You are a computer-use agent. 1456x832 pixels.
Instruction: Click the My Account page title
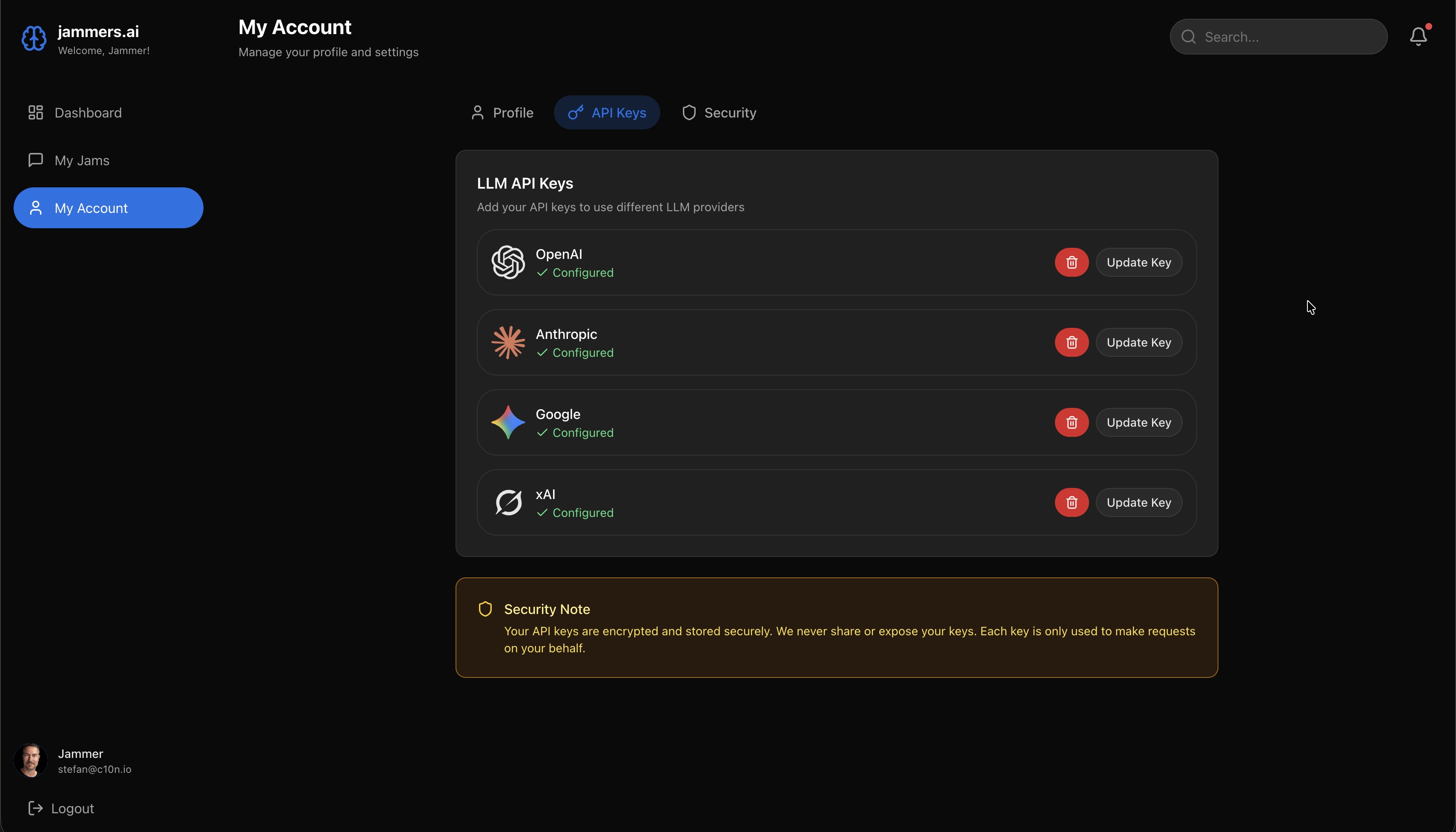point(295,27)
